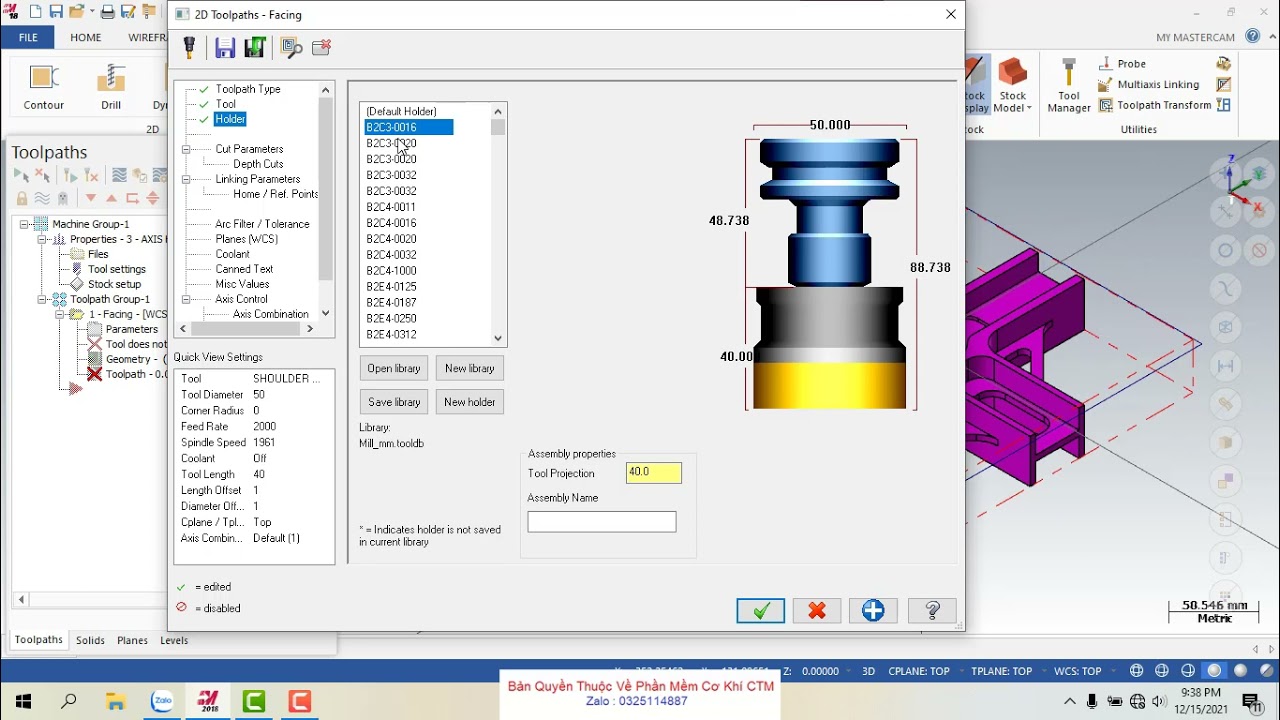Select (Default Holder) in holder list

coord(401,111)
